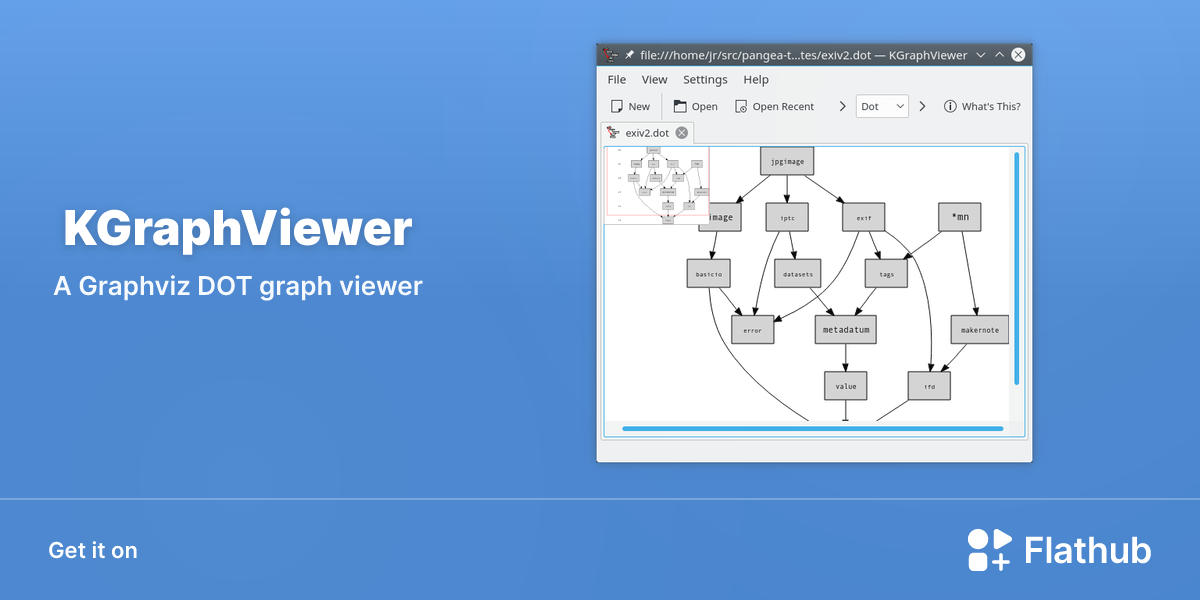This screenshot has height=600, width=1200.
Task: Open the Help menu
Action: [x=756, y=80]
